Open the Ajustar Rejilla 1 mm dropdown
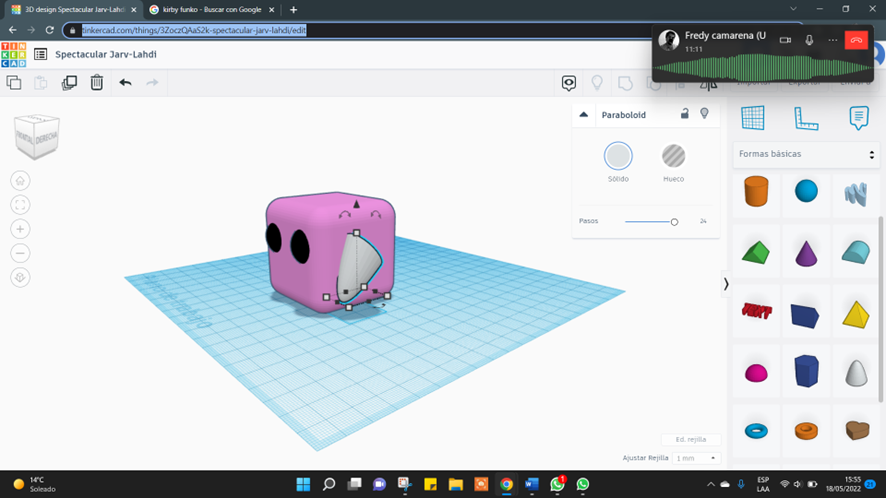Viewport: 886px width, 498px height. point(696,458)
